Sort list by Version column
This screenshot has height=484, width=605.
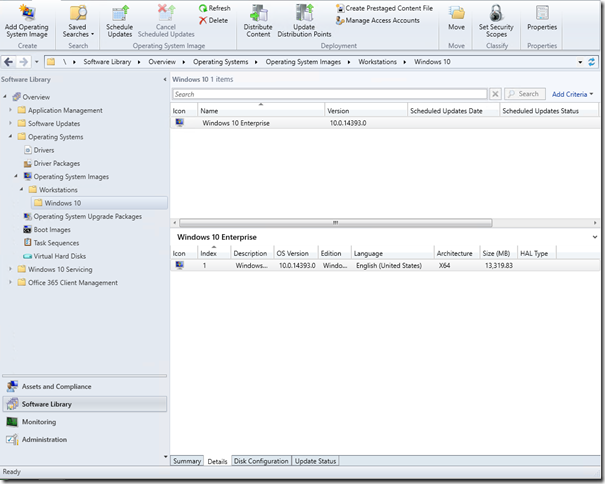point(366,111)
